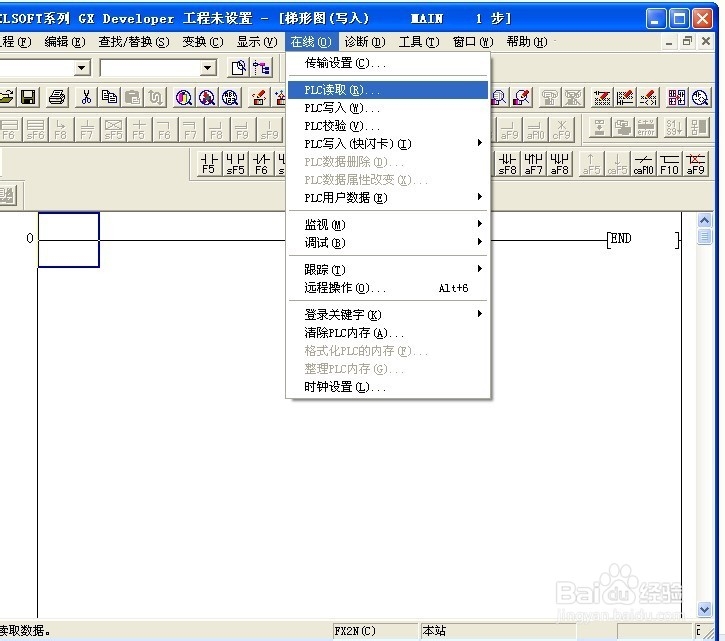Open the device search magnifier icon
Screen dimensions: 725x641
pyautogui.click(x=184, y=97)
